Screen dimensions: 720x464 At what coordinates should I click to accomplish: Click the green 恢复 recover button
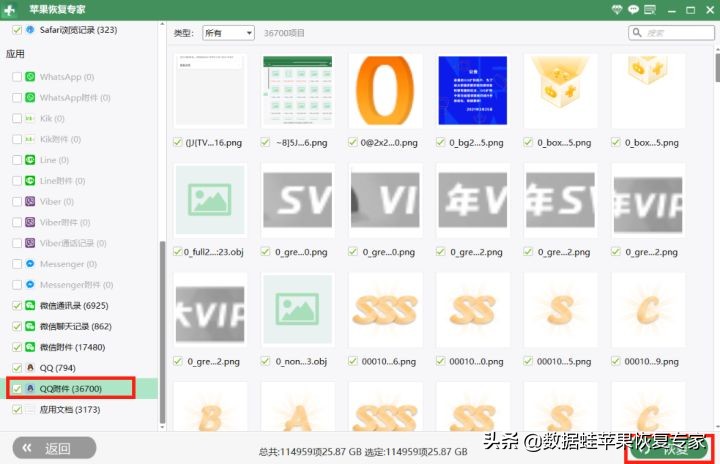669,449
